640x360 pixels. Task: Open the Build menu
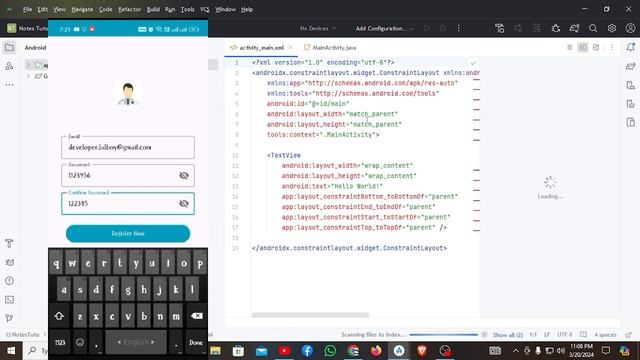(x=153, y=9)
